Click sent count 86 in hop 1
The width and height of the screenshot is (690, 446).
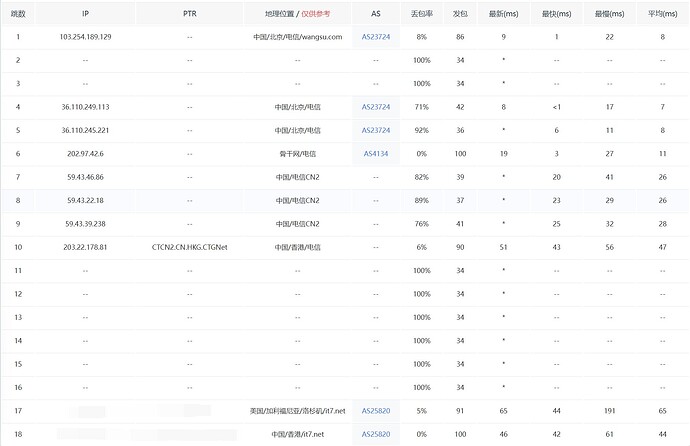(x=460, y=37)
